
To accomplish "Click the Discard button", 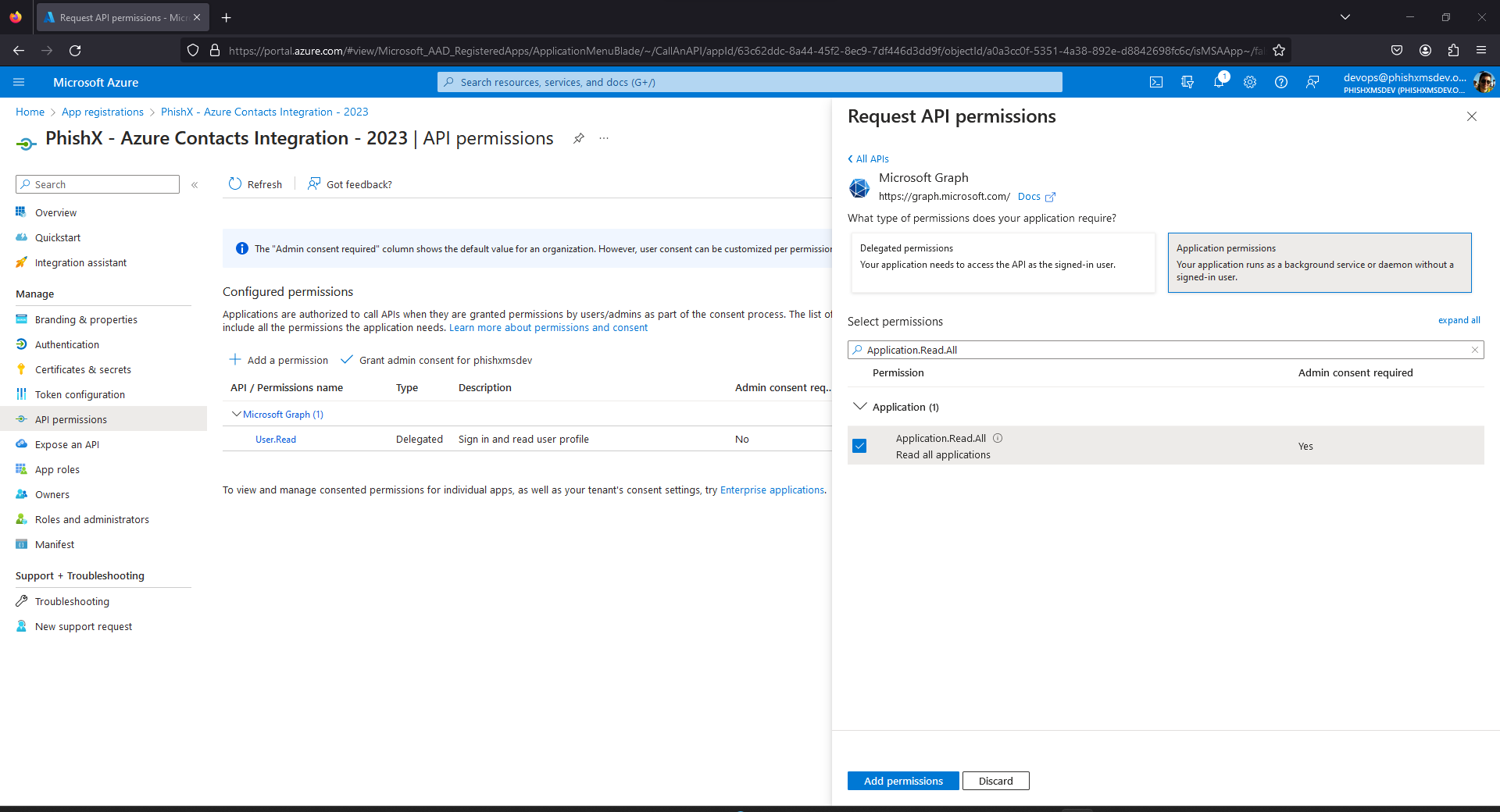I will pyautogui.click(x=996, y=781).
